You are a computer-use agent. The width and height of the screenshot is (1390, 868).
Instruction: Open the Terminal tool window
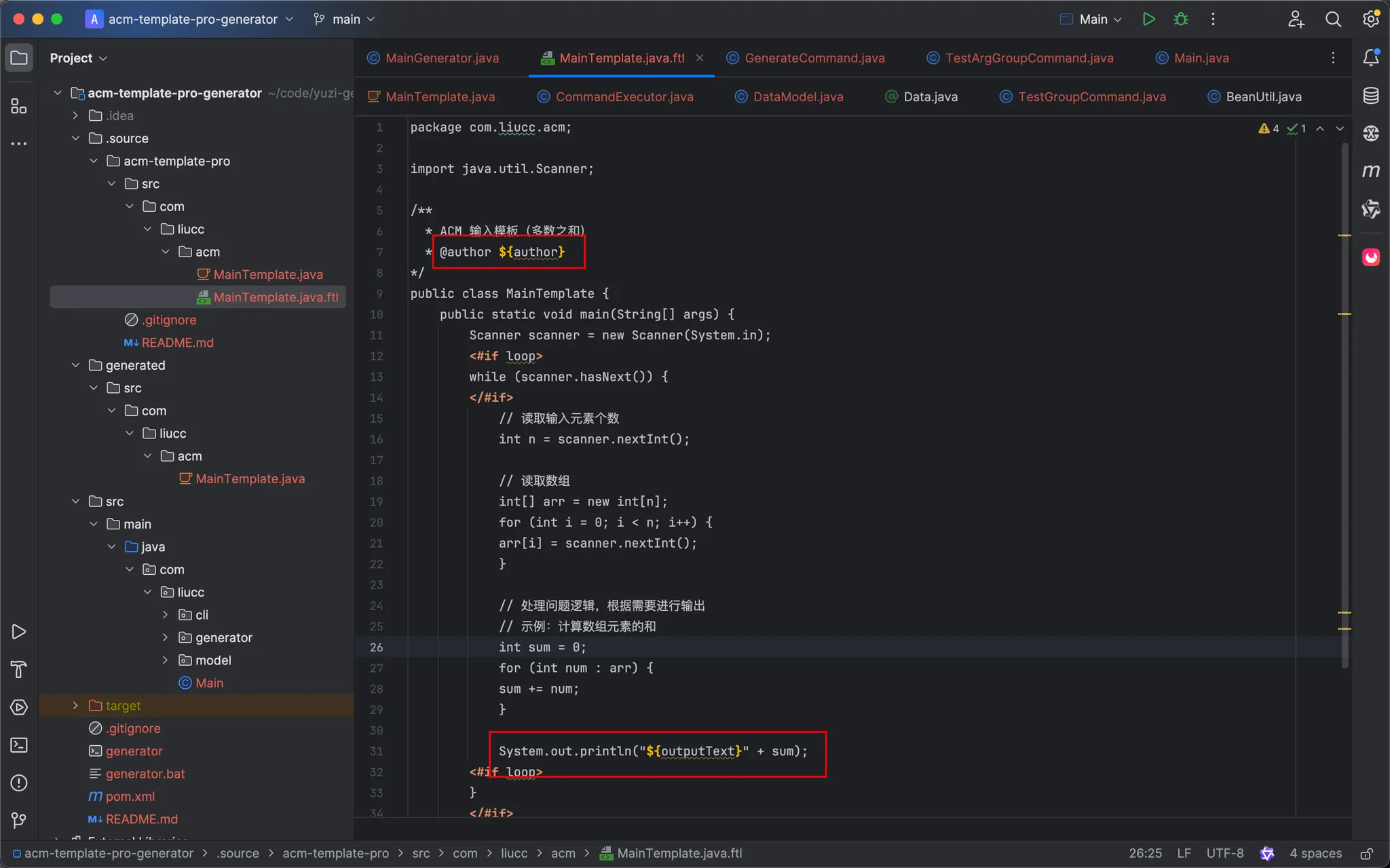[x=19, y=745]
